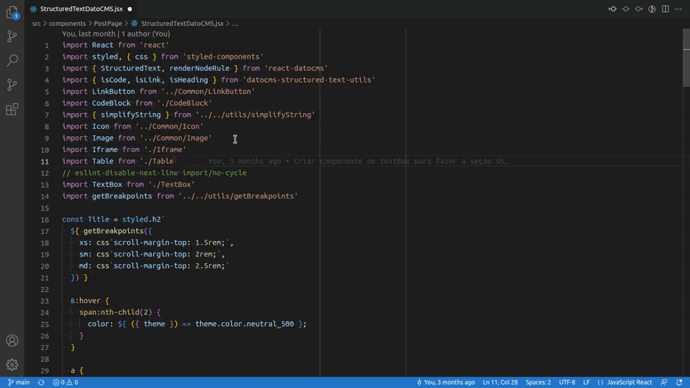Click the '1 author (You)' code lens
The image size is (690, 388).
(x=146, y=34)
